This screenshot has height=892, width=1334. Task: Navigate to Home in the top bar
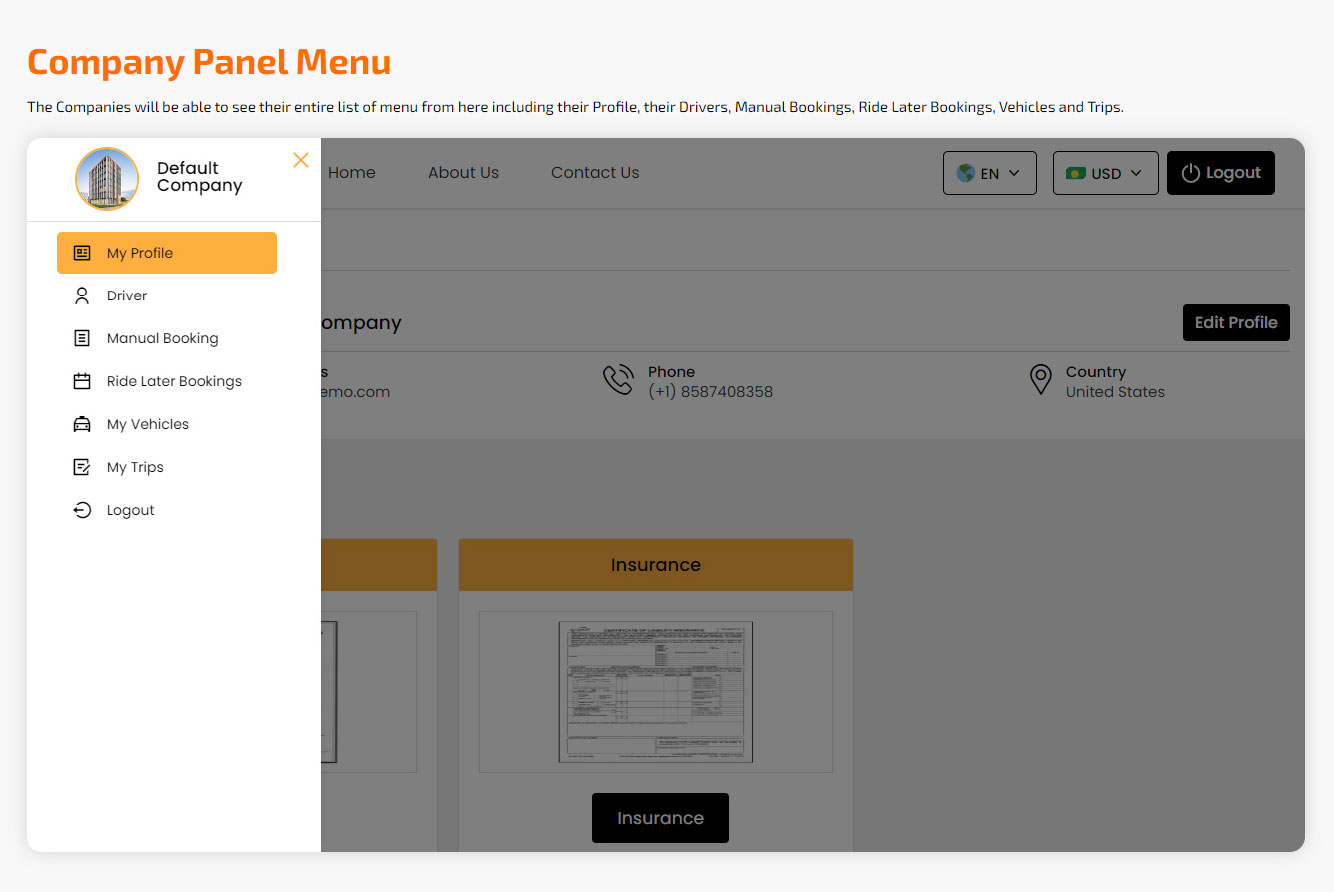352,172
